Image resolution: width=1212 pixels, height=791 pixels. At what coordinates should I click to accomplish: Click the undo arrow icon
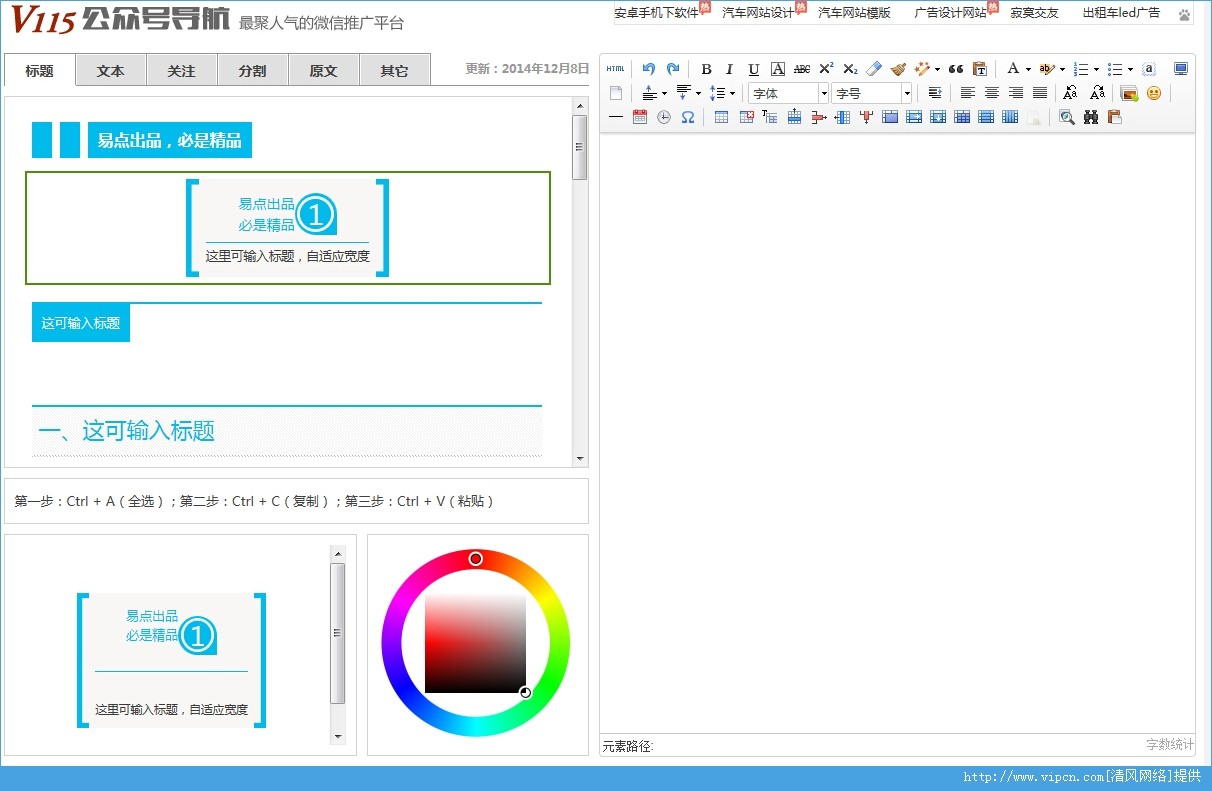(x=649, y=69)
